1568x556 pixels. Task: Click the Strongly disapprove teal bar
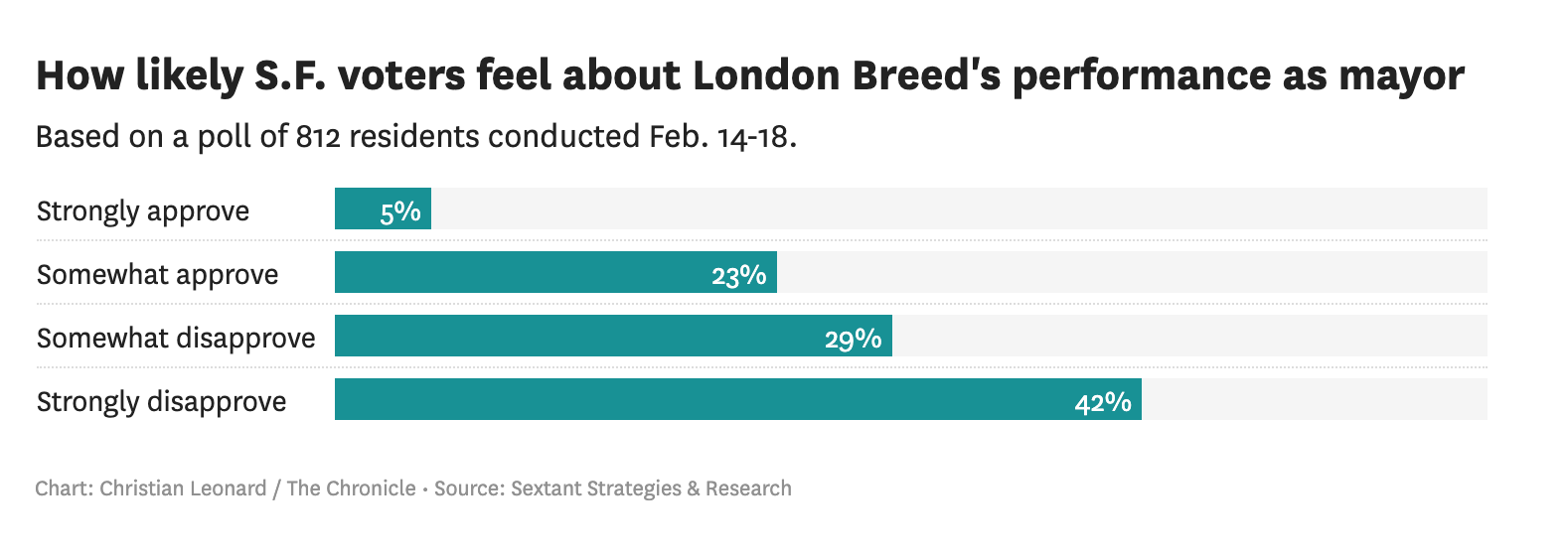(696, 399)
